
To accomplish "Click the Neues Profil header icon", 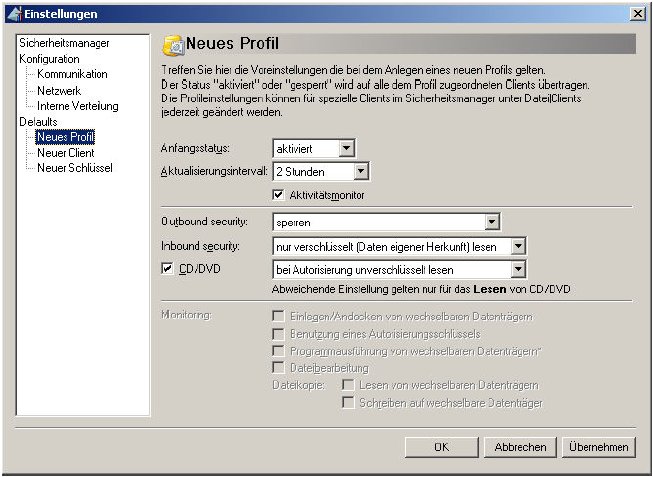I will click(172, 44).
